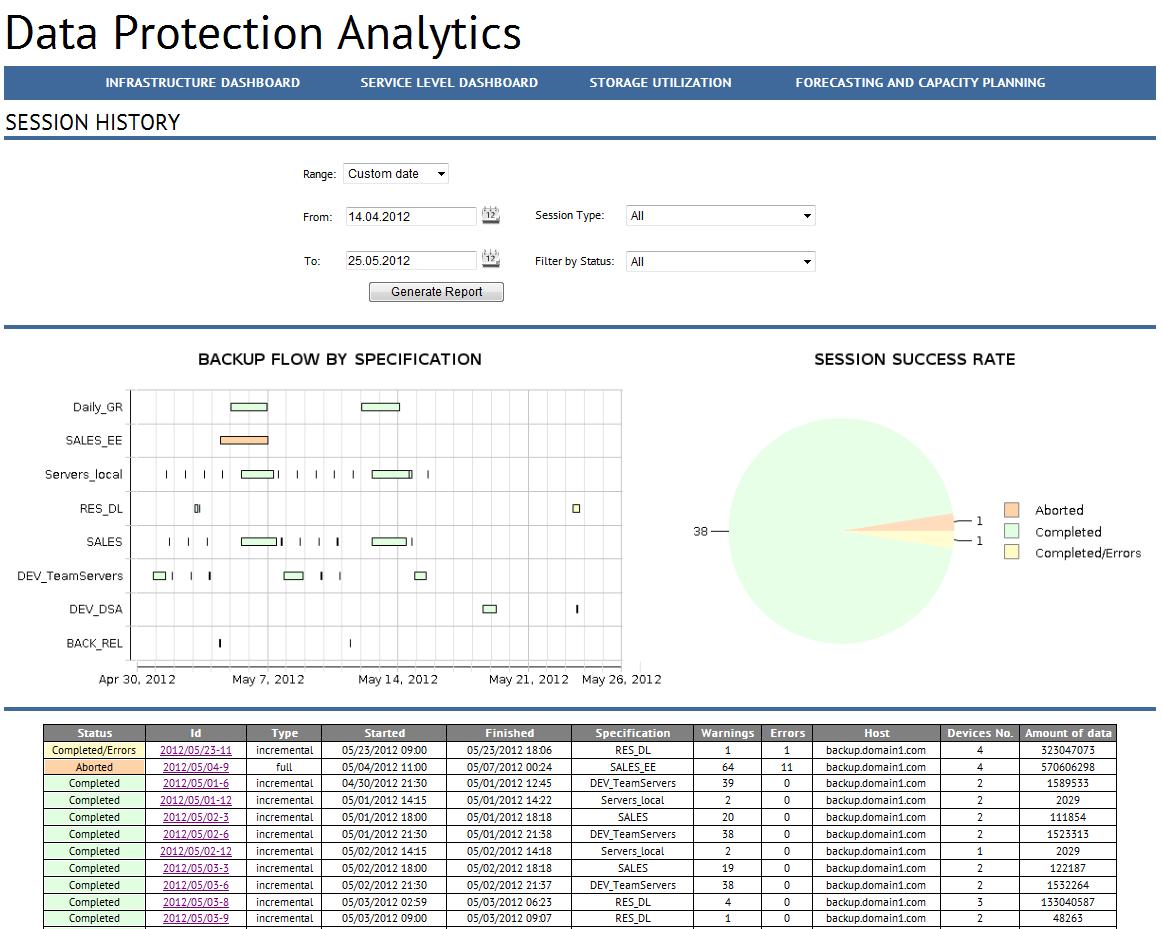This screenshot has height=929, width=1162.
Task: Open the calendar picker beside the From field
Action: click(491, 213)
